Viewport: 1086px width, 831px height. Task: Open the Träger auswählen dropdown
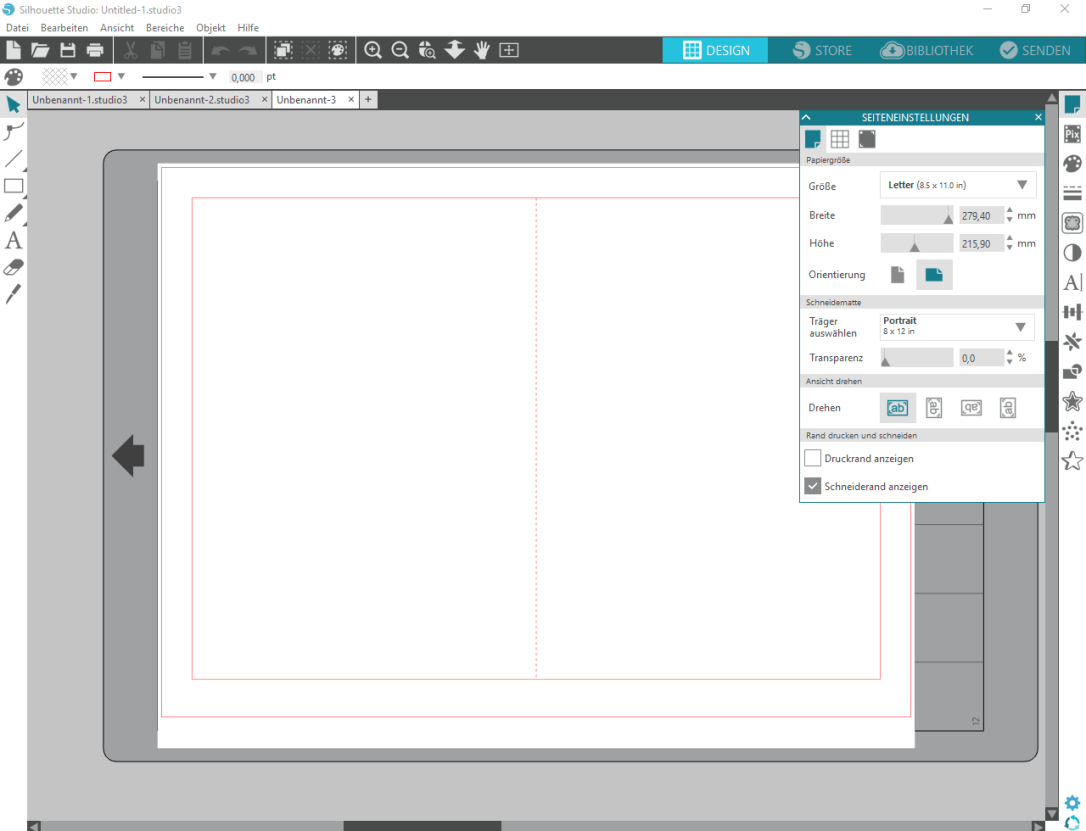click(1021, 326)
